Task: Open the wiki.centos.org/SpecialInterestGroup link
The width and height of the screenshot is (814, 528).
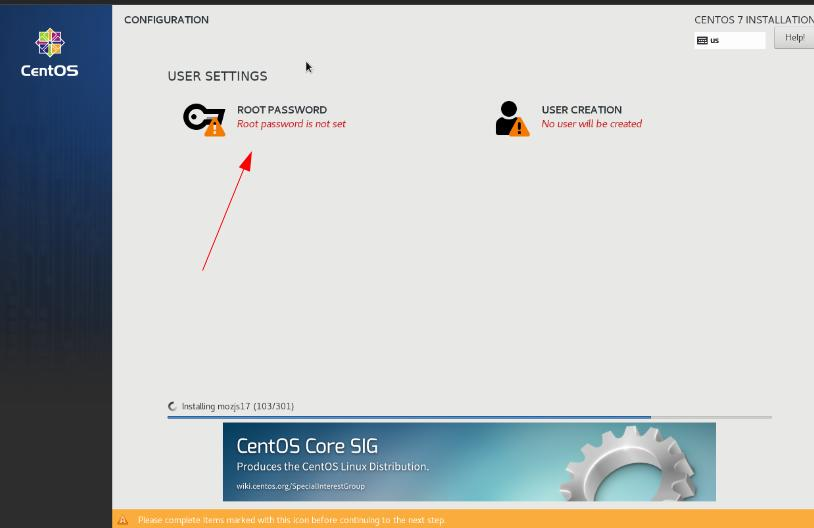Action: pos(300,486)
